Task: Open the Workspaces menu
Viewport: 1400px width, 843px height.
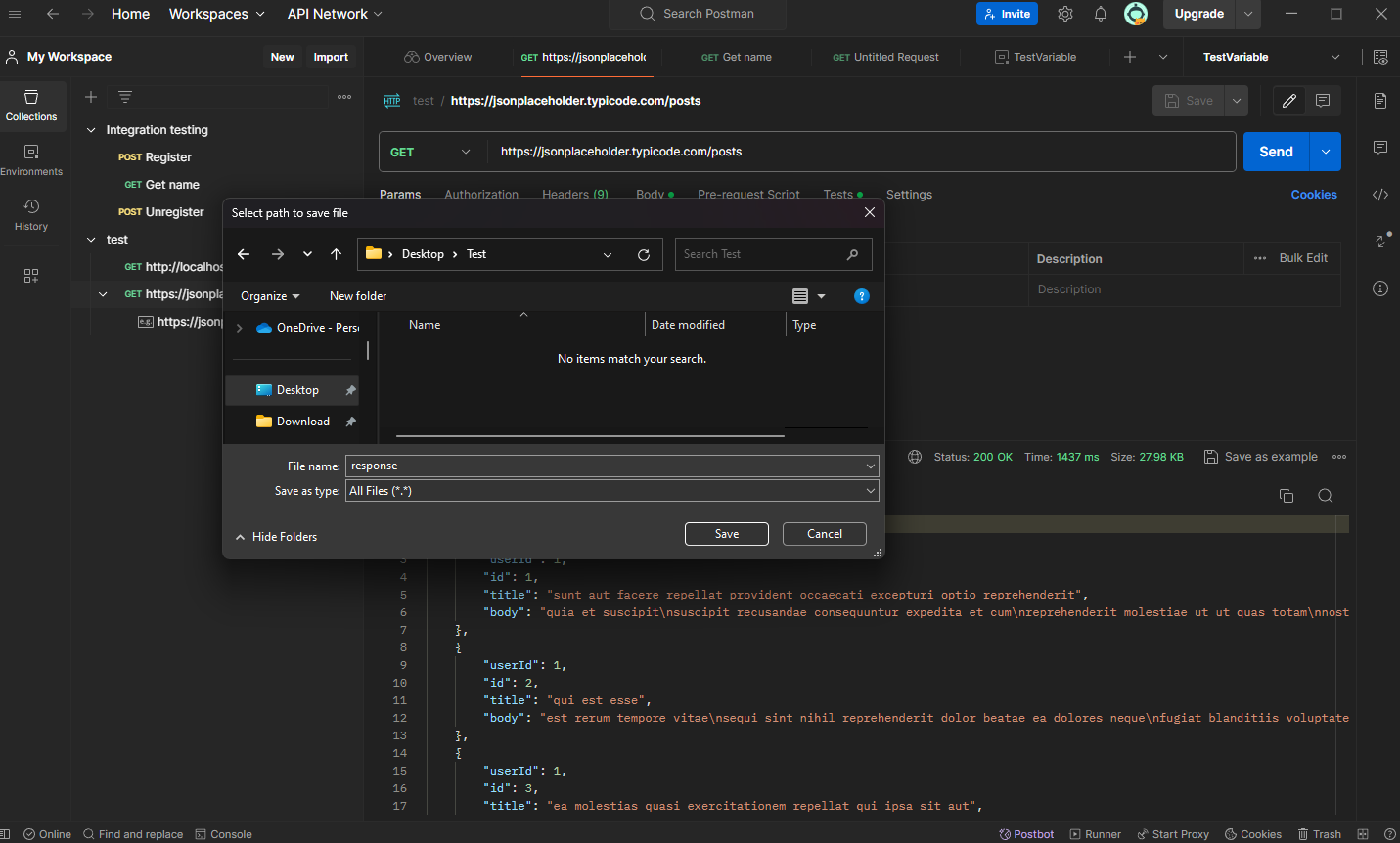Action: pos(216,14)
